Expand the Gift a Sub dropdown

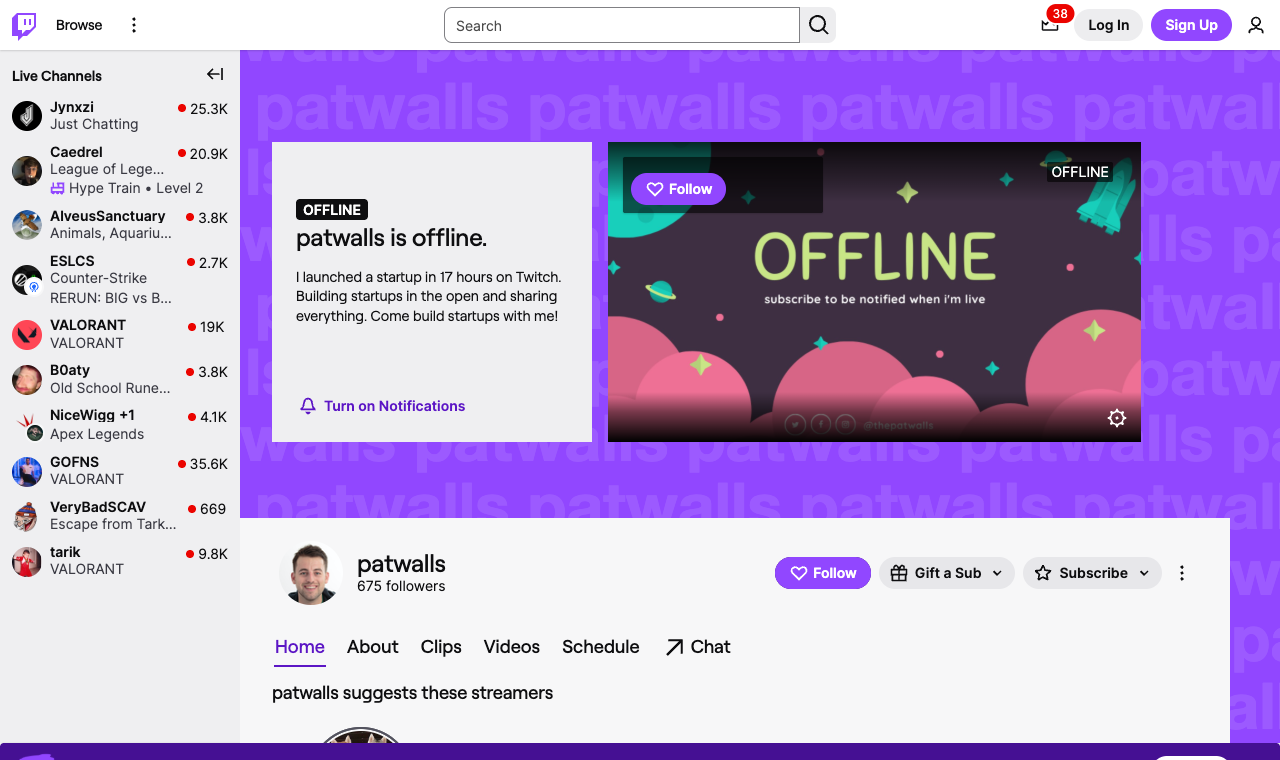(x=947, y=573)
